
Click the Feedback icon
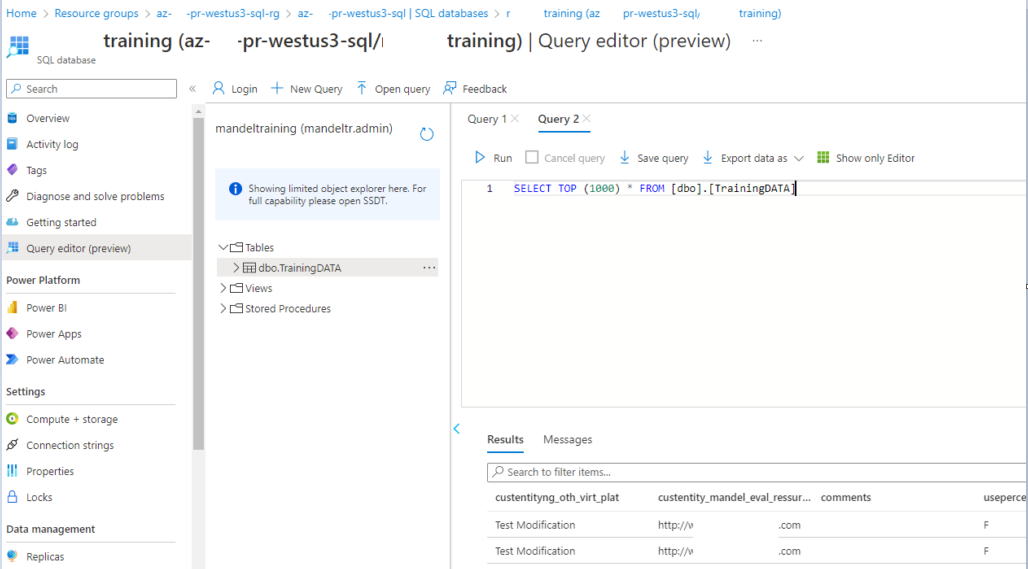(x=450, y=88)
